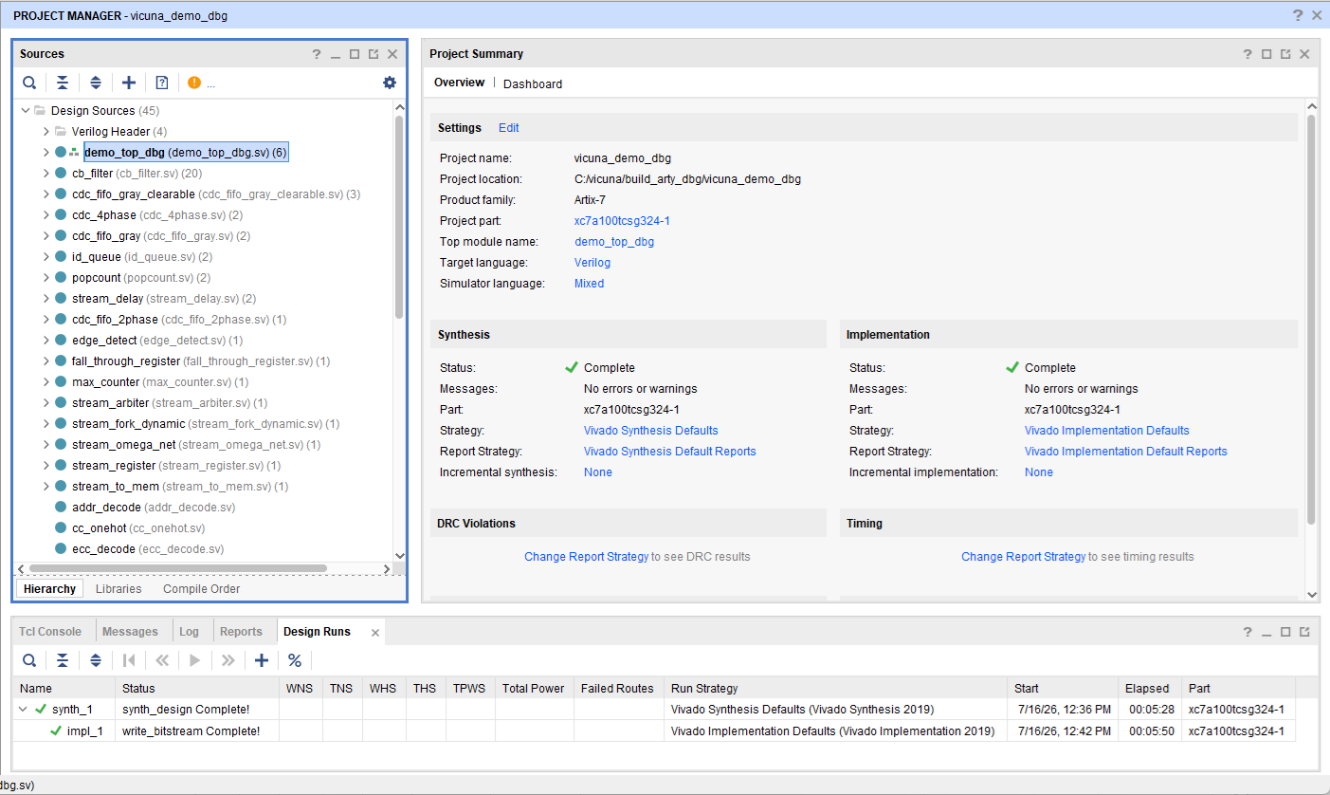This screenshot has height=795, width=1330.
Task: Collapse synth_1 run in Design Runs
Action: click(24, 710)
